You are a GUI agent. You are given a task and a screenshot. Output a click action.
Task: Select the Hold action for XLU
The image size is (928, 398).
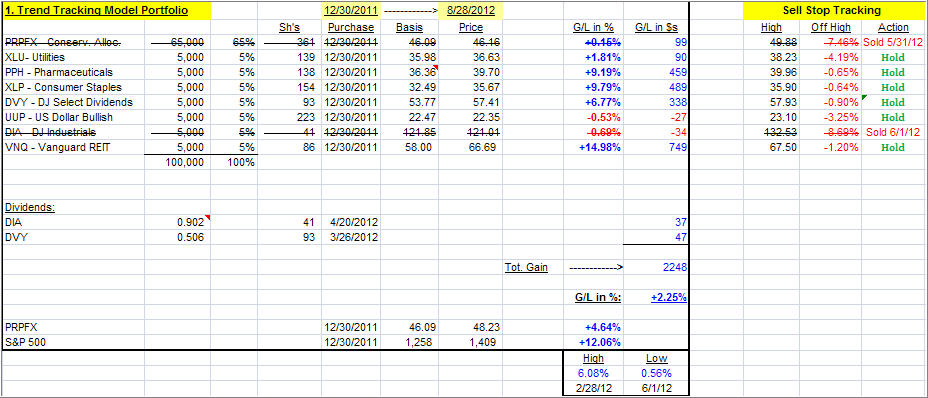pyautogui.click(x=893, y=57)
